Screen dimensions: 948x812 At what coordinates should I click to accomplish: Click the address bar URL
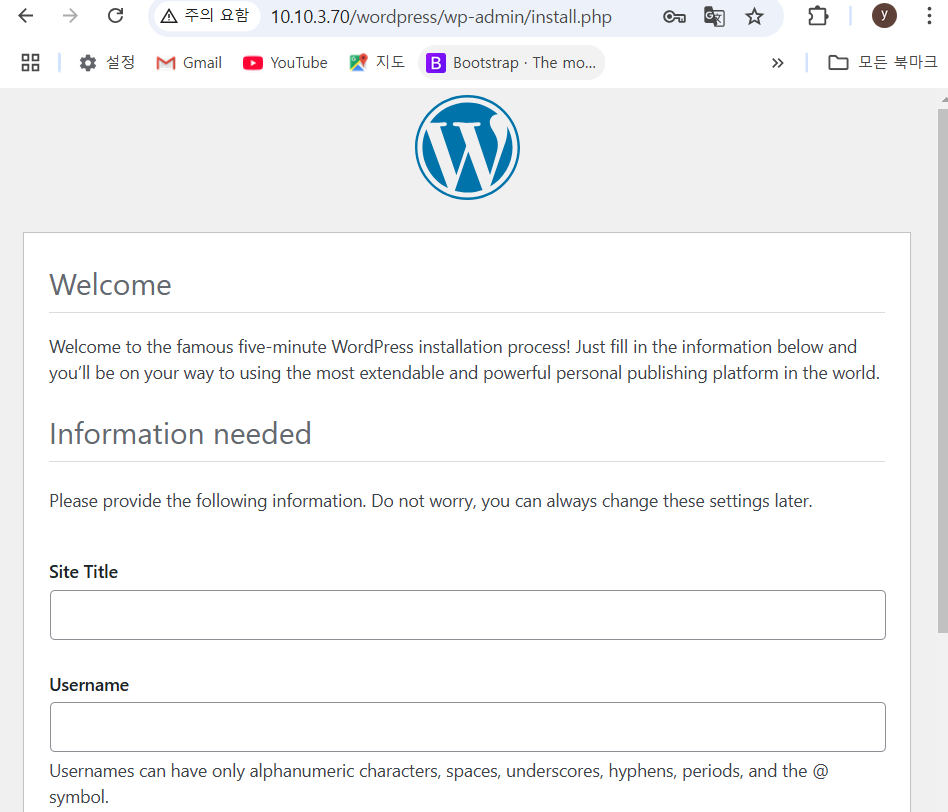(x=441, y=16)
